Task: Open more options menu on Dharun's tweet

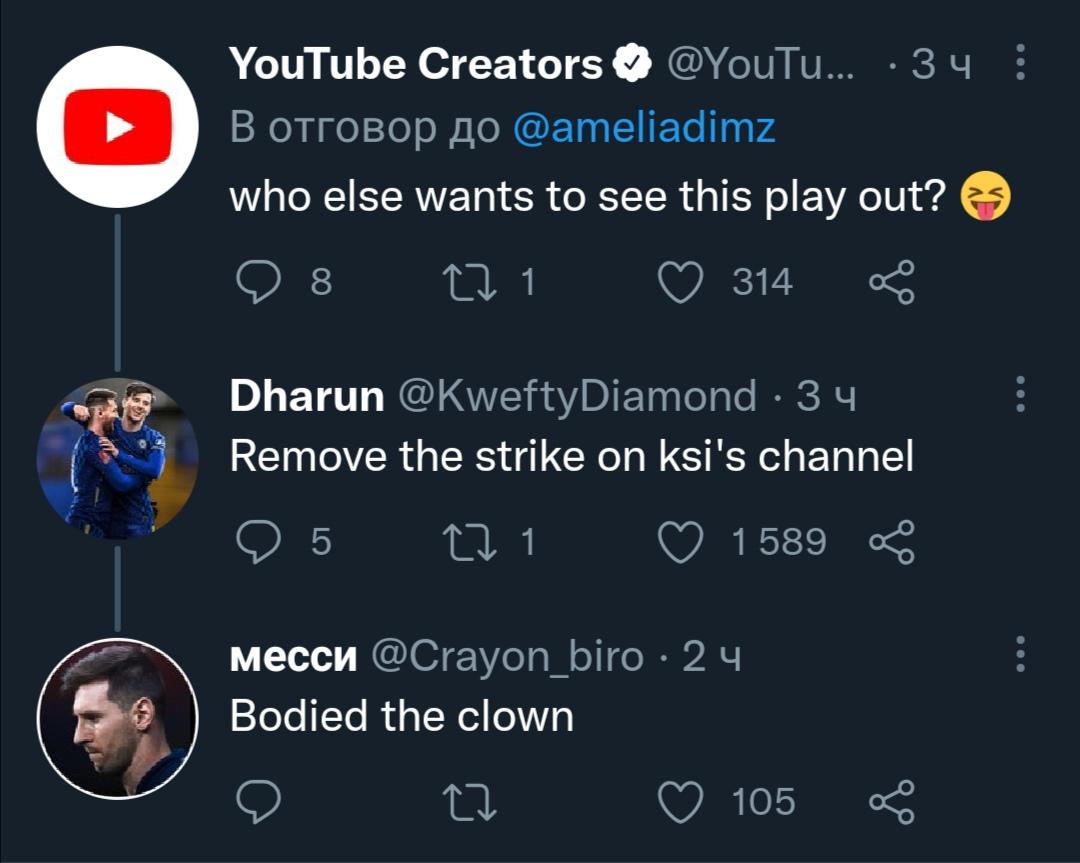Action: point(1020,395)
